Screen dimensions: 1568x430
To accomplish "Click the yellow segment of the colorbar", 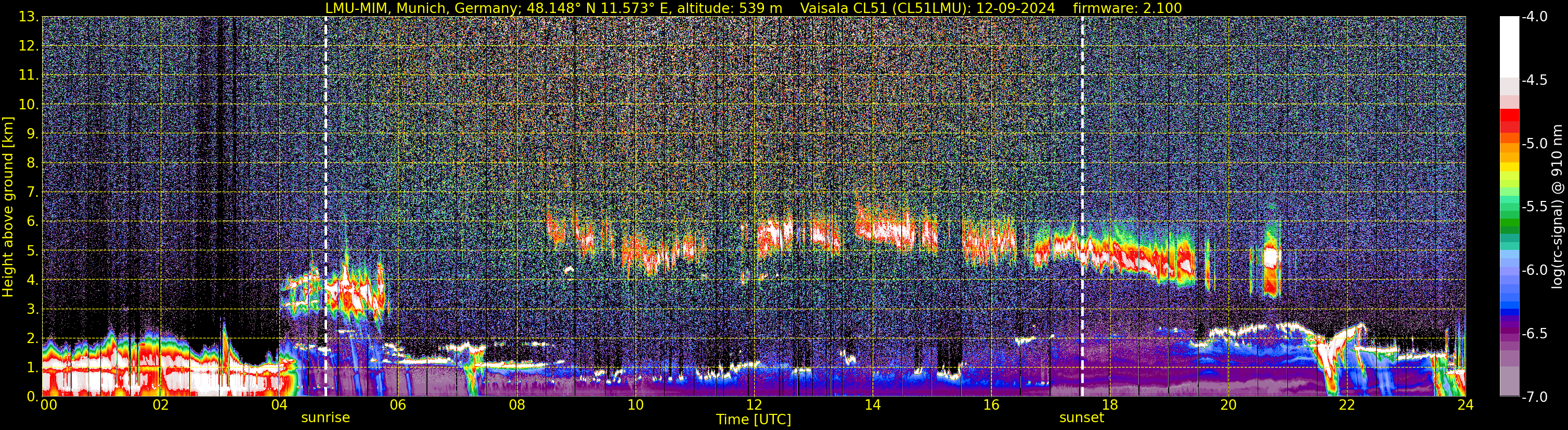I will 1509,168.
